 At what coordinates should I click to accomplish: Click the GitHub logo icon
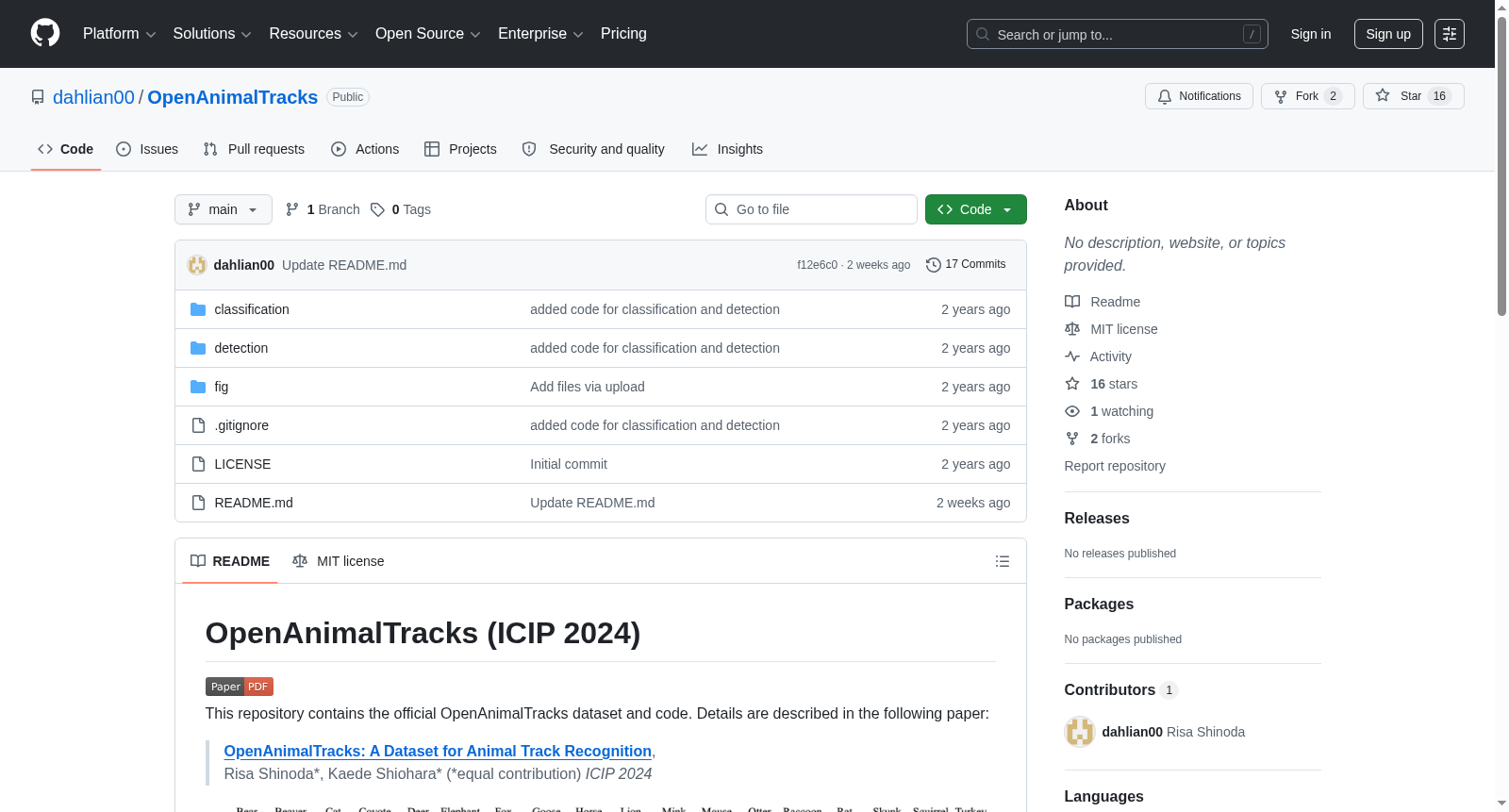[x=45, y=33]
